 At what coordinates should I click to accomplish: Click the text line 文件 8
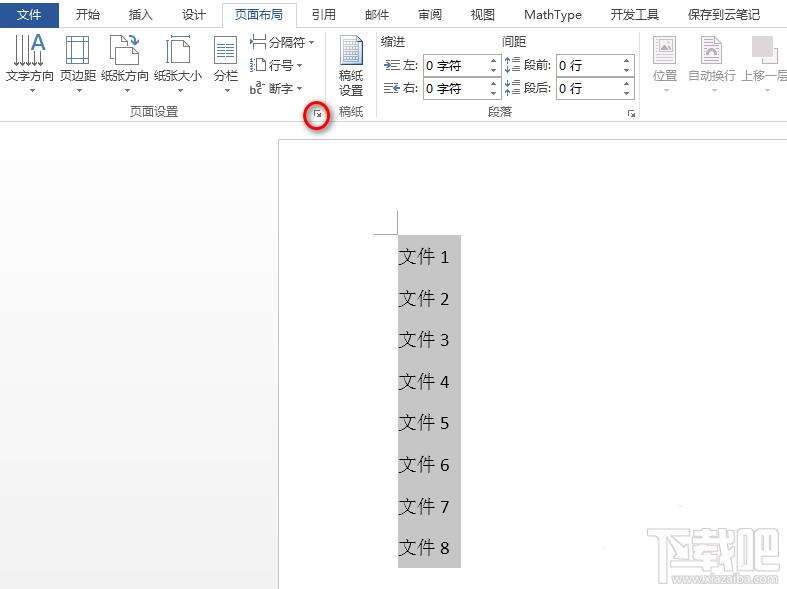coord(424,547)
